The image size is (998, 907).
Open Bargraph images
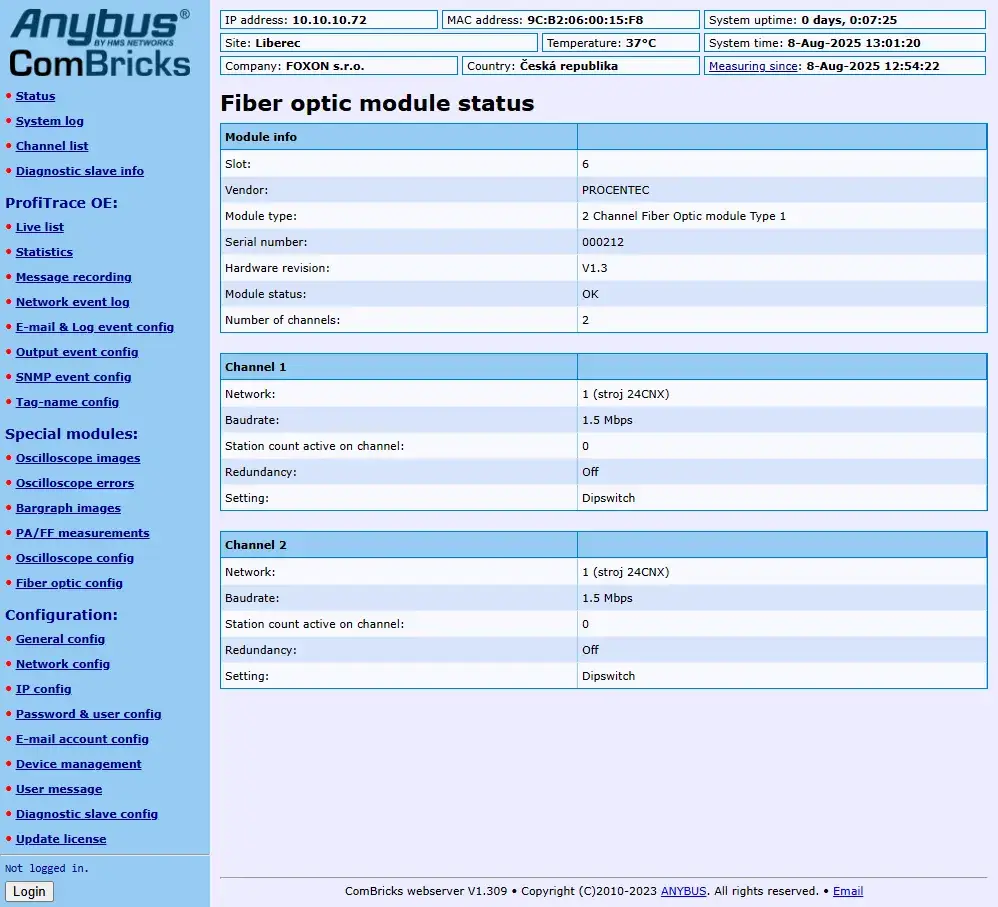[68, 508]
